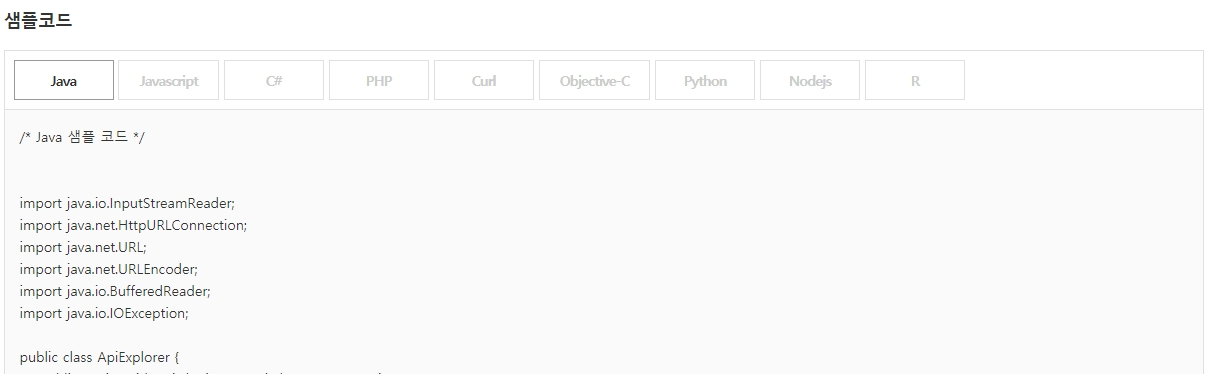Open the Objective-C tab

(x=594, y=80)
